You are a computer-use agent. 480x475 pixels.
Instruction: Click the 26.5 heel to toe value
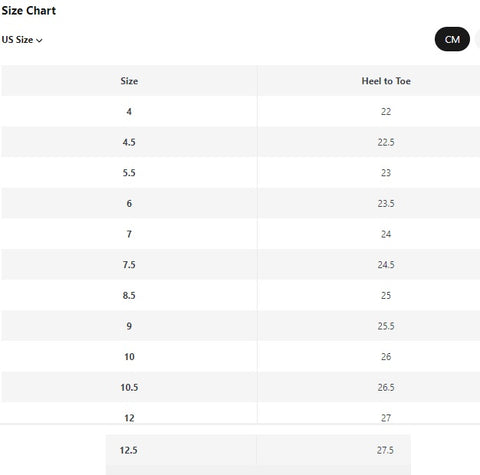(386, 387)
